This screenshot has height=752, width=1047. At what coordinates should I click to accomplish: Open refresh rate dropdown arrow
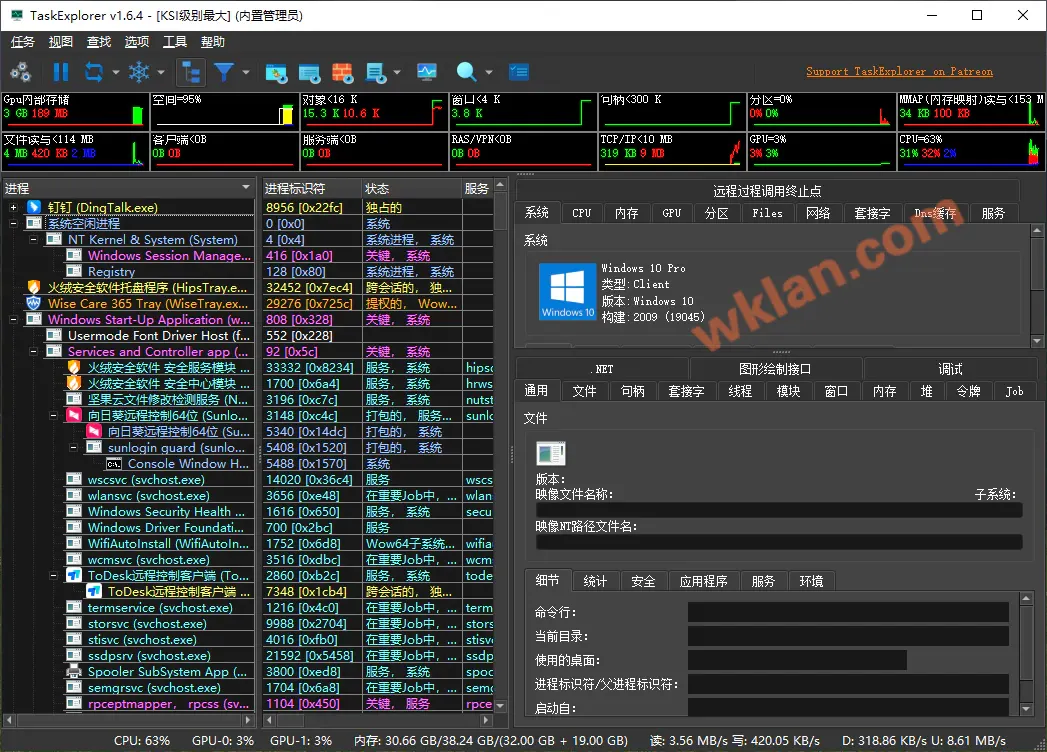pos(116,72)
